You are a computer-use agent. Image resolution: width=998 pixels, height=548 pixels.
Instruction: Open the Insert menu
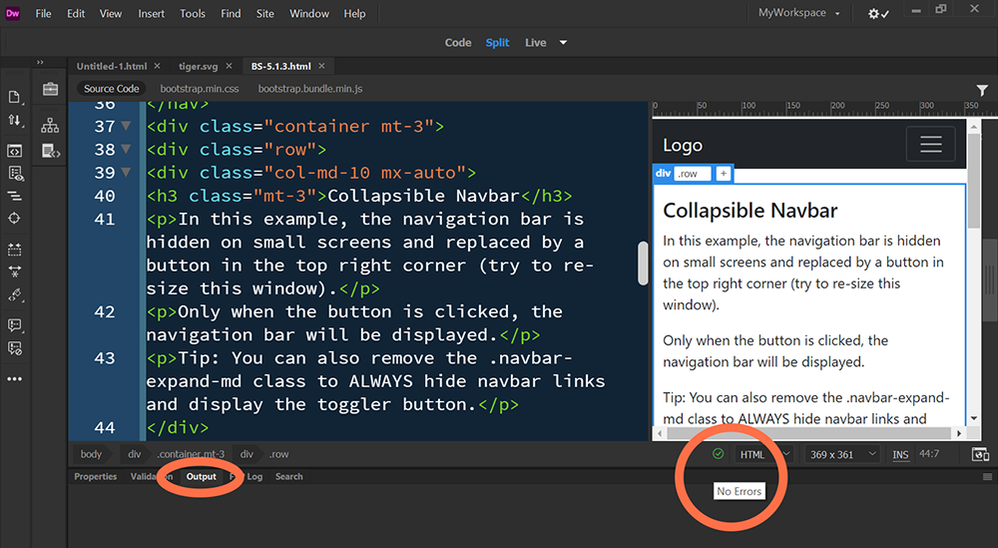[x=151, y=13]
